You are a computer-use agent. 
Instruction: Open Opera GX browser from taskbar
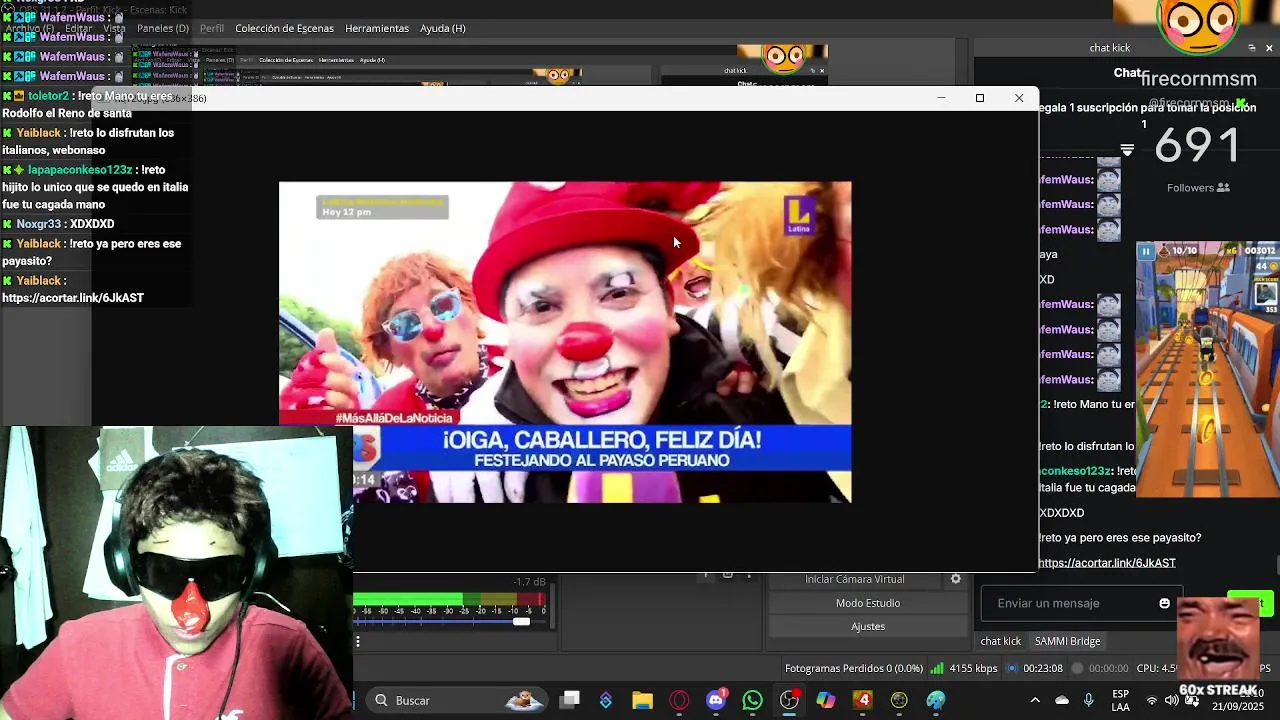[x=679, y=700]
